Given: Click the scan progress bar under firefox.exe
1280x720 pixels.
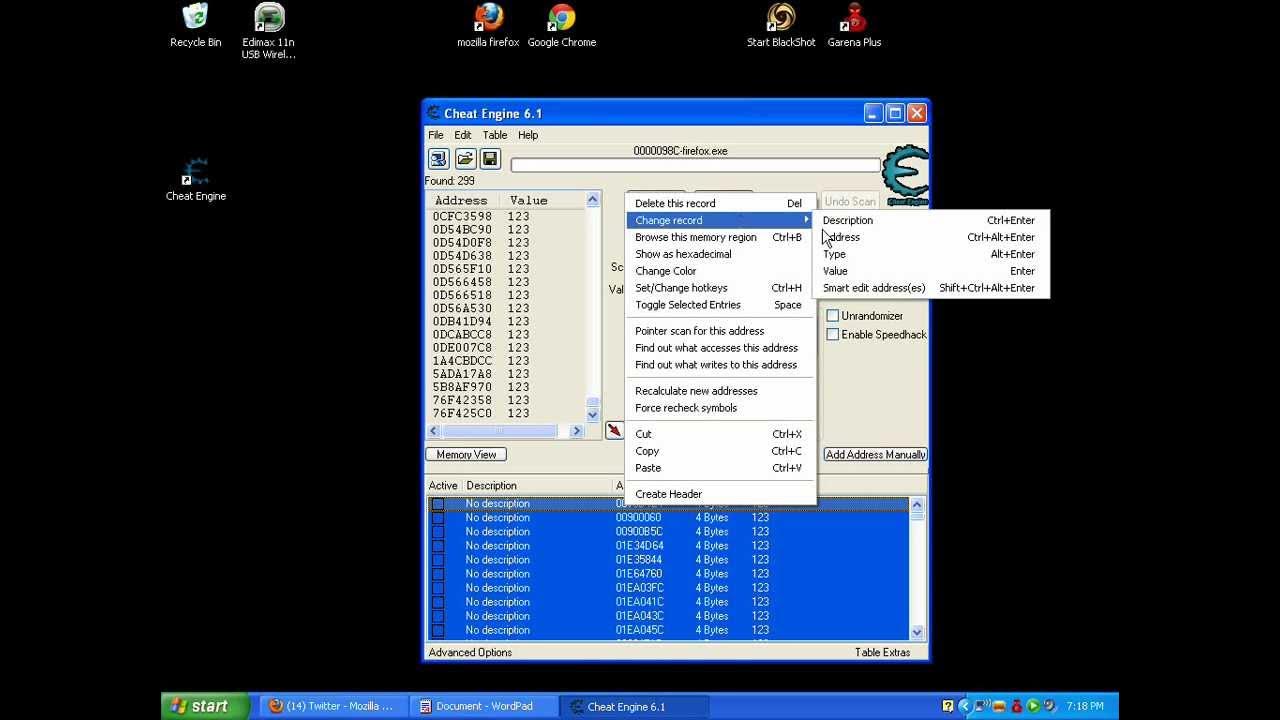Looking at the screenshot, I should pyautogui.click(x=695, y=165).
